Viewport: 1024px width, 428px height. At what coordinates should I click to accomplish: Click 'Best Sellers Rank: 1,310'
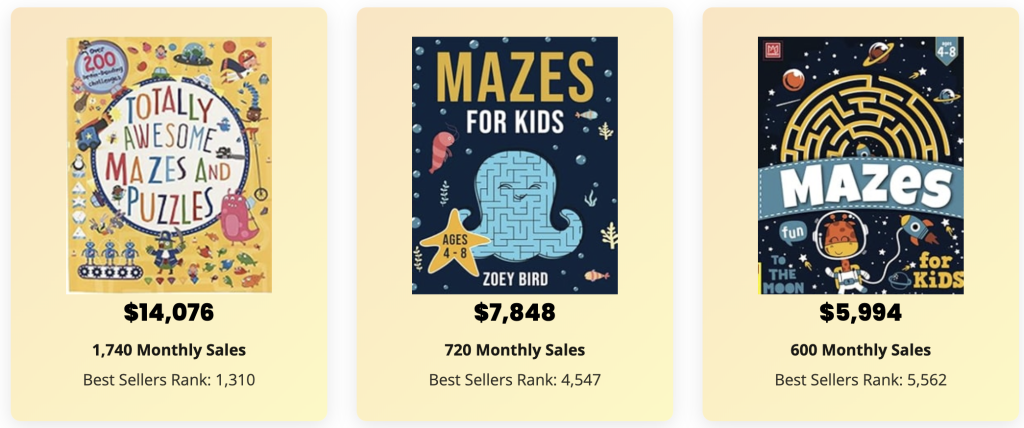[x=169, y=380]
